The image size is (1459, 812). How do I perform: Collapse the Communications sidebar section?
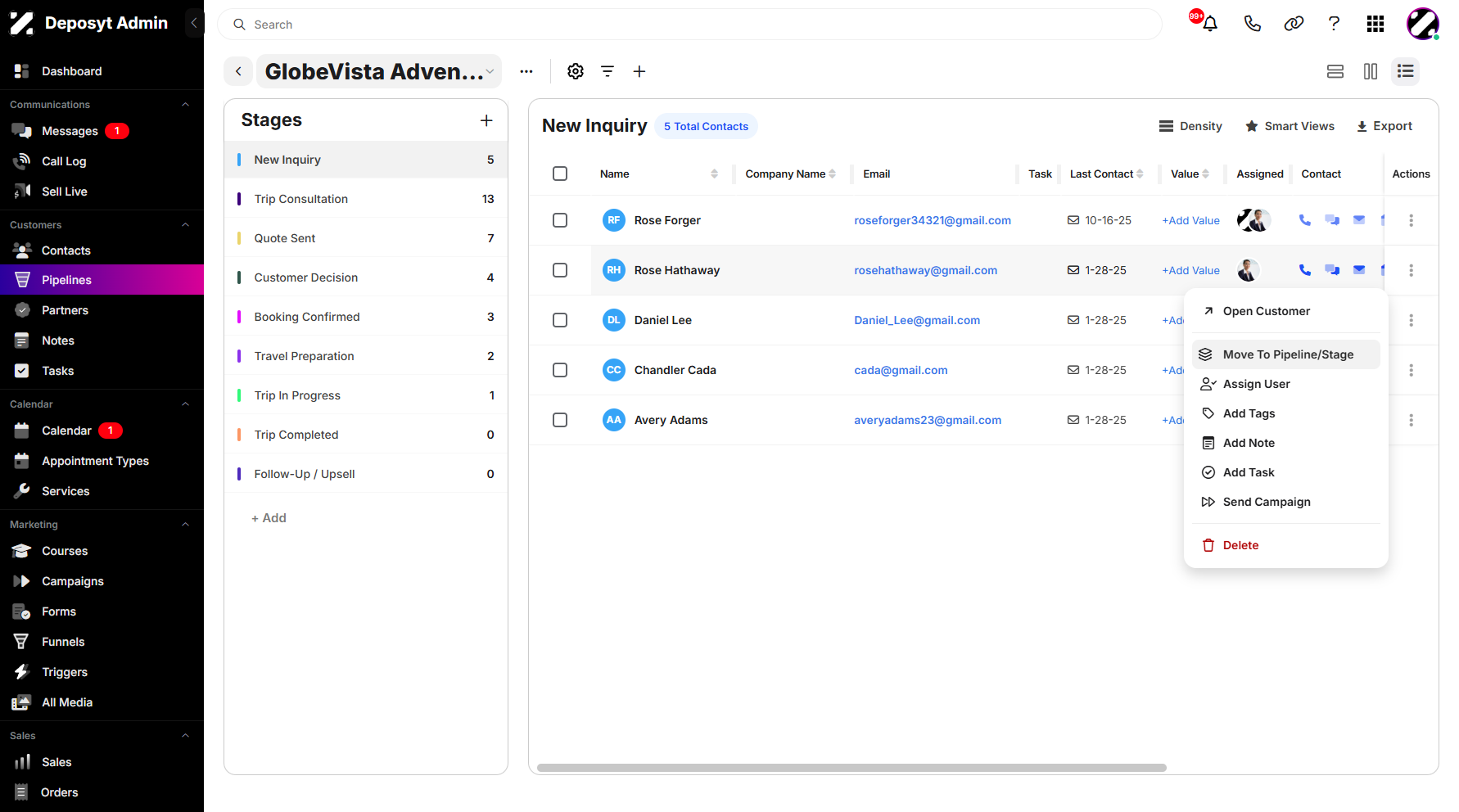point(185,105)
